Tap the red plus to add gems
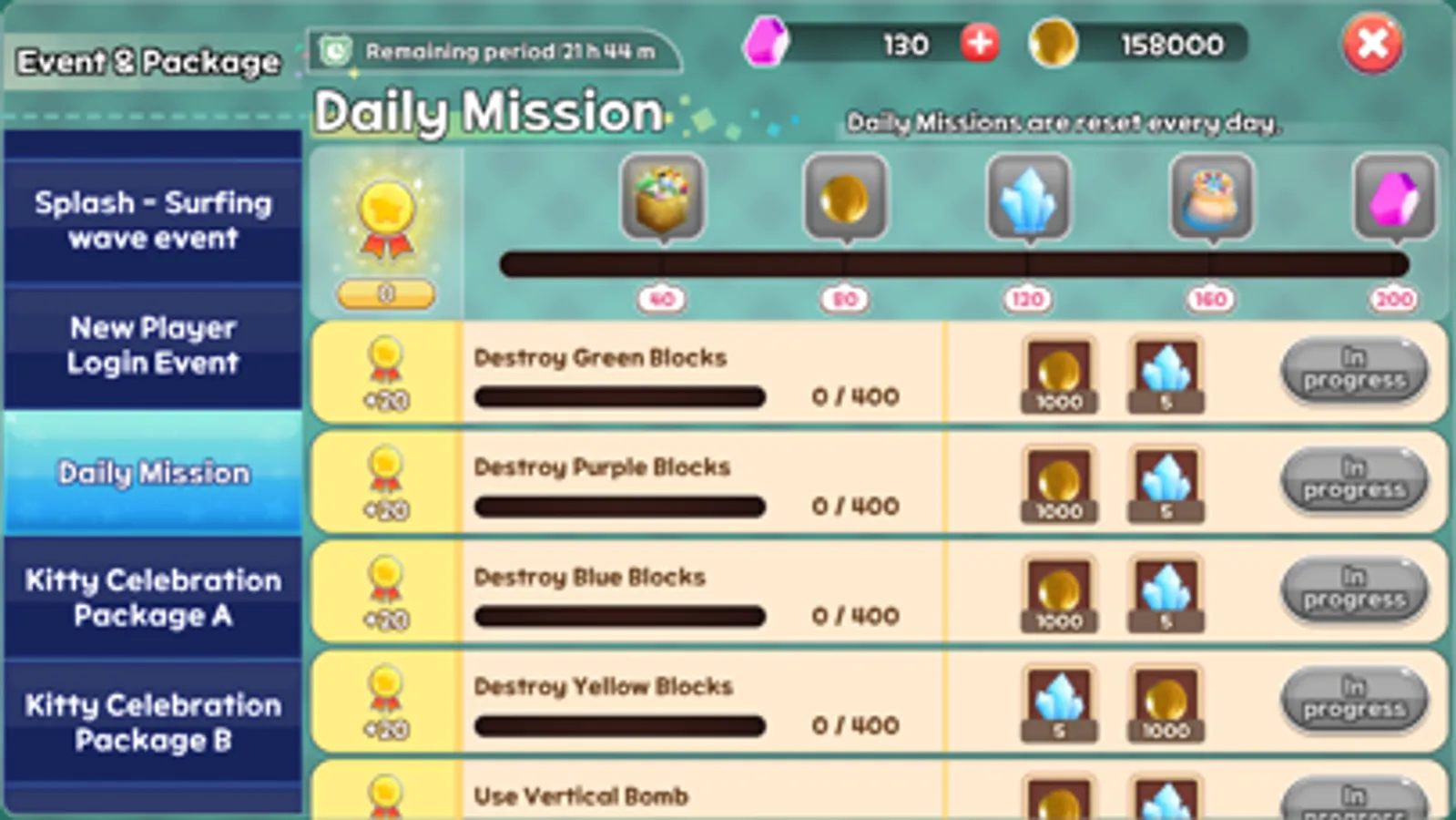 pos(980,43)
